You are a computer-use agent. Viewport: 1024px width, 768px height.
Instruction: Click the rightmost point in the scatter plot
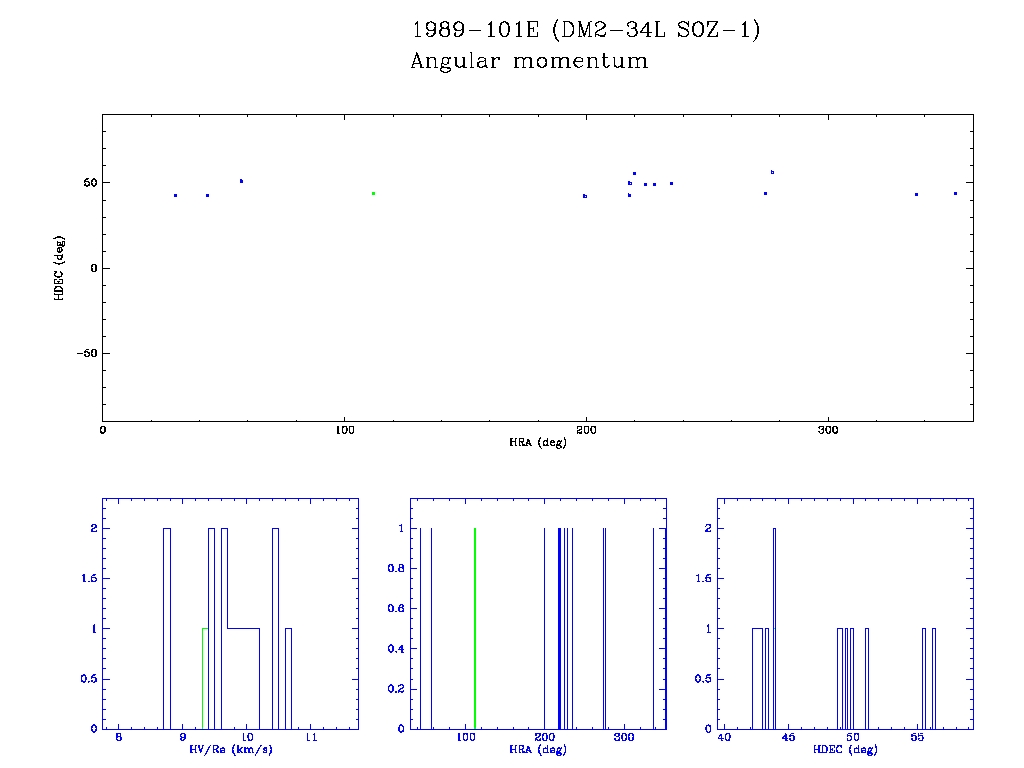(x=955, y=193)
